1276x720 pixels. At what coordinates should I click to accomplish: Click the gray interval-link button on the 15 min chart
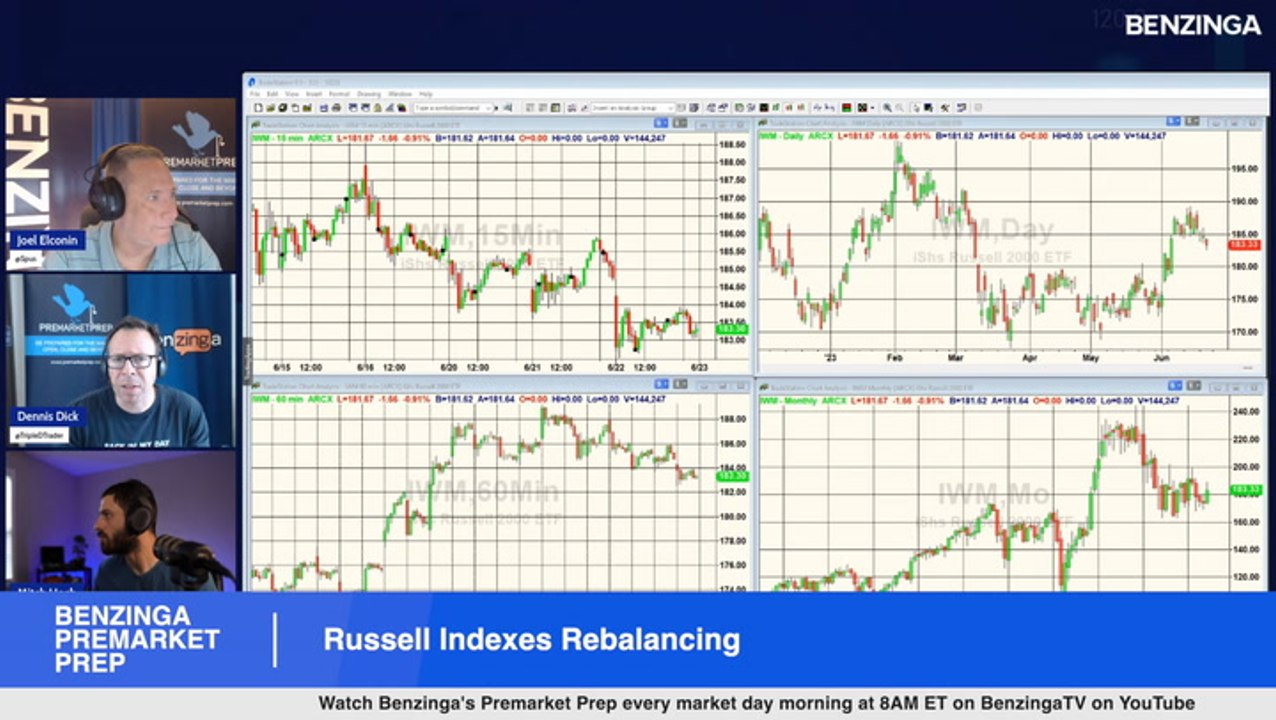[x=681, y=123]
